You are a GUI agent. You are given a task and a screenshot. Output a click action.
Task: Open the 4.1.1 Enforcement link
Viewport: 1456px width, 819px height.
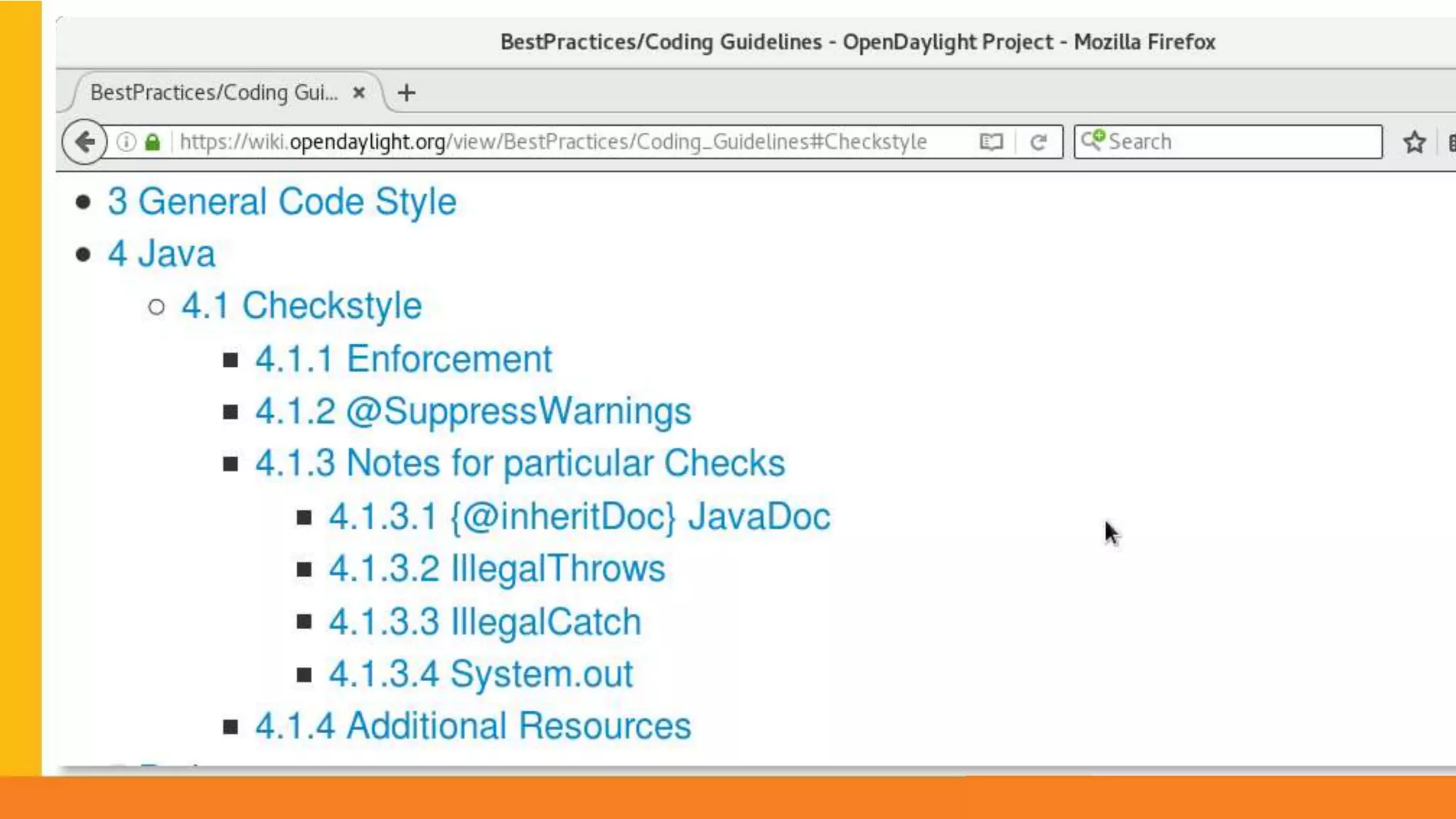click(403, 359)
